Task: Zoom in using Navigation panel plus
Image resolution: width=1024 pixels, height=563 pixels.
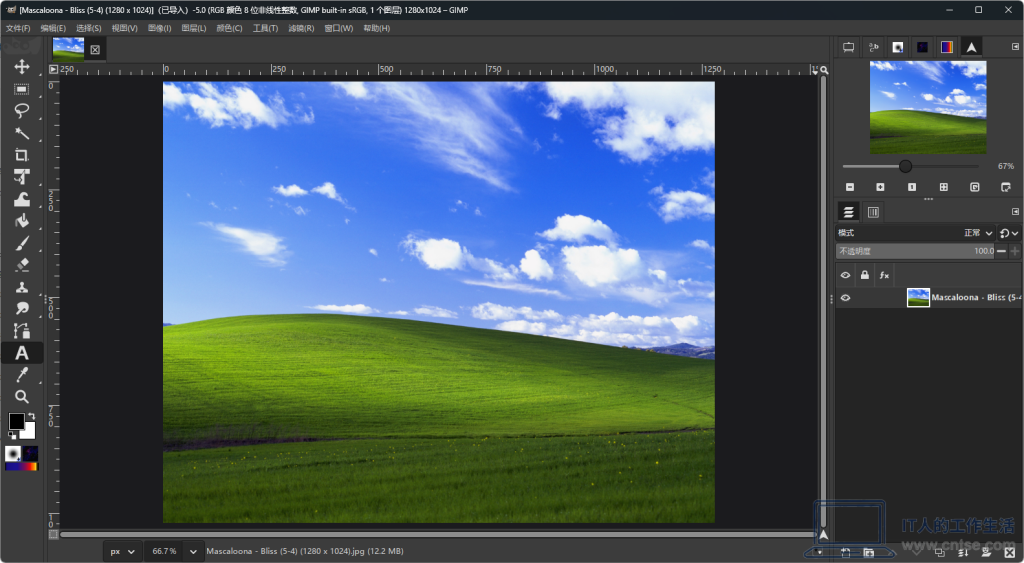Action: pyautogui.click(x=880, y=187)
